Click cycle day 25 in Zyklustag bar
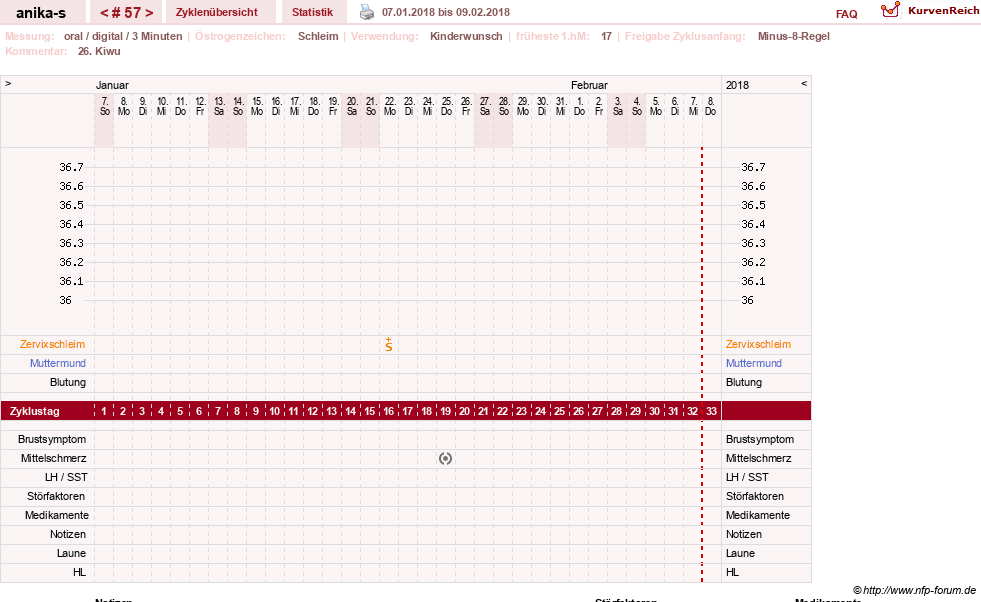981x602 pixels. point(559,411)
